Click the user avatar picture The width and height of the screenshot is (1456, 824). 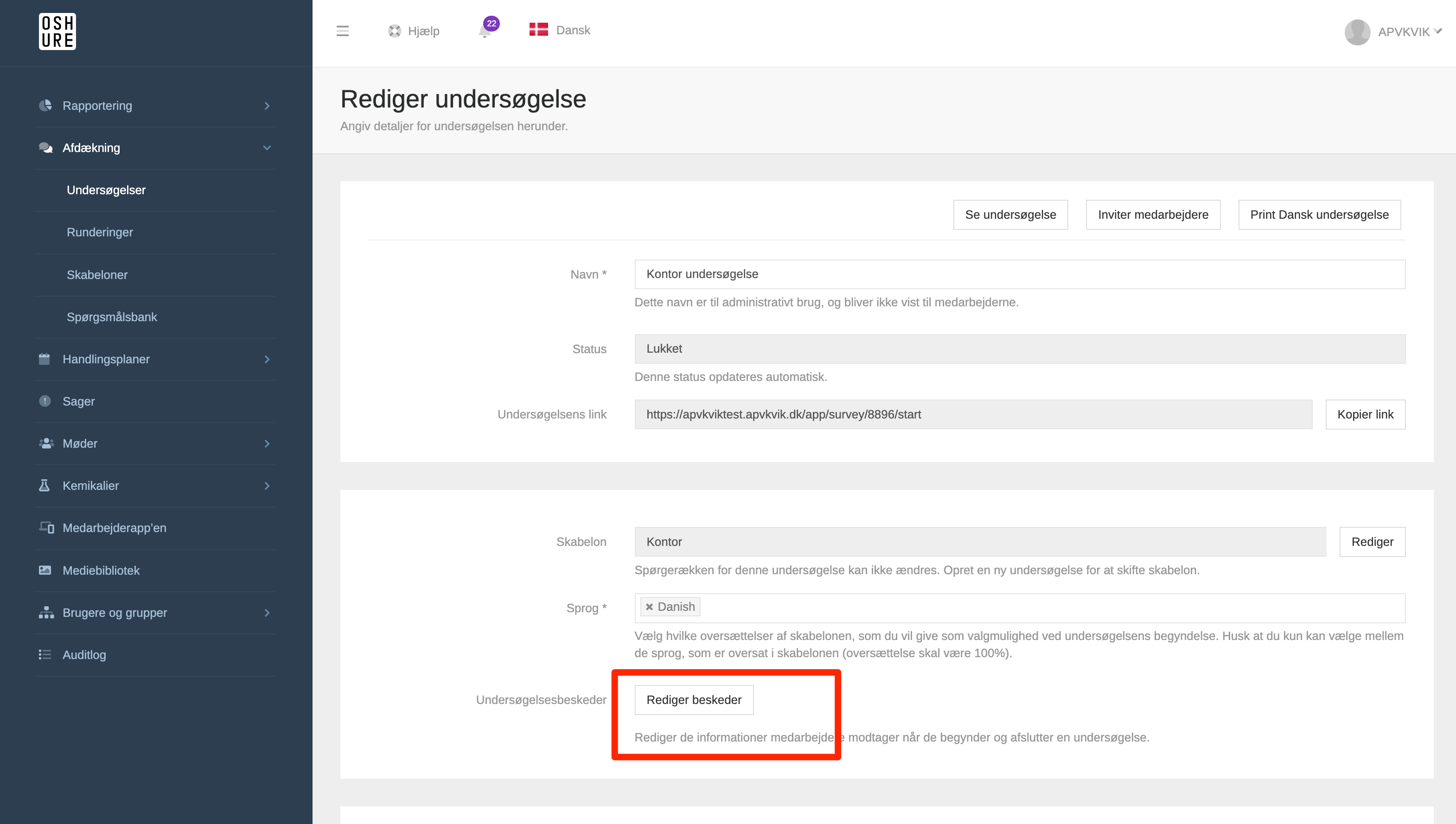click(x=1357, y=32)
